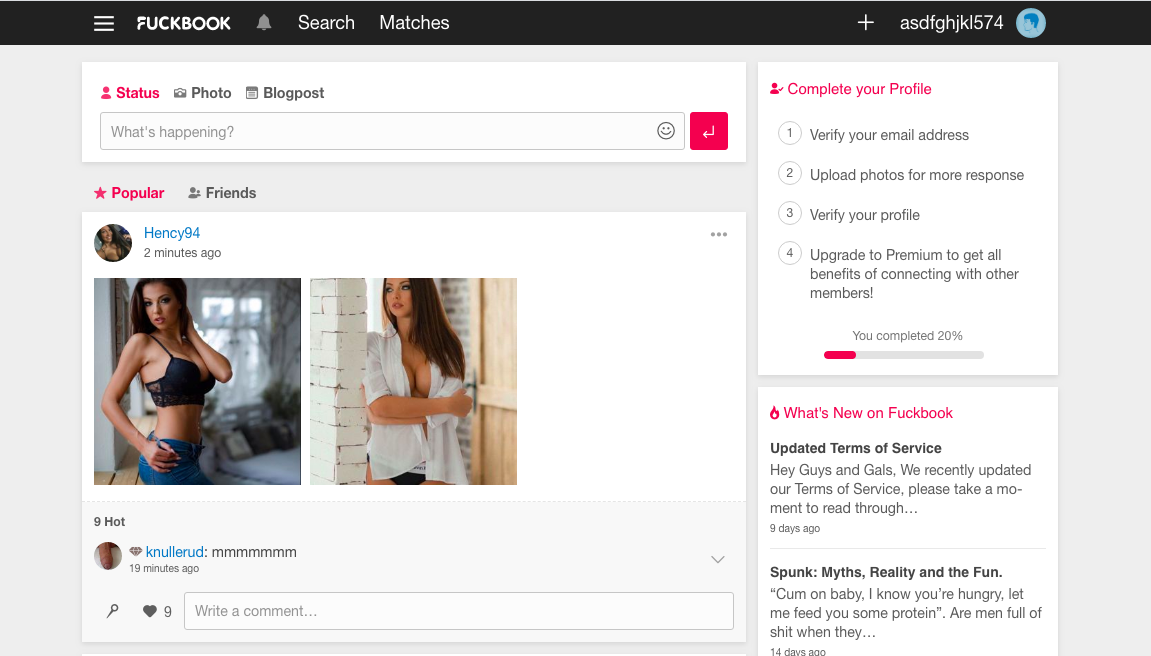Like the post with heart icon

click(x=150, y=611)
